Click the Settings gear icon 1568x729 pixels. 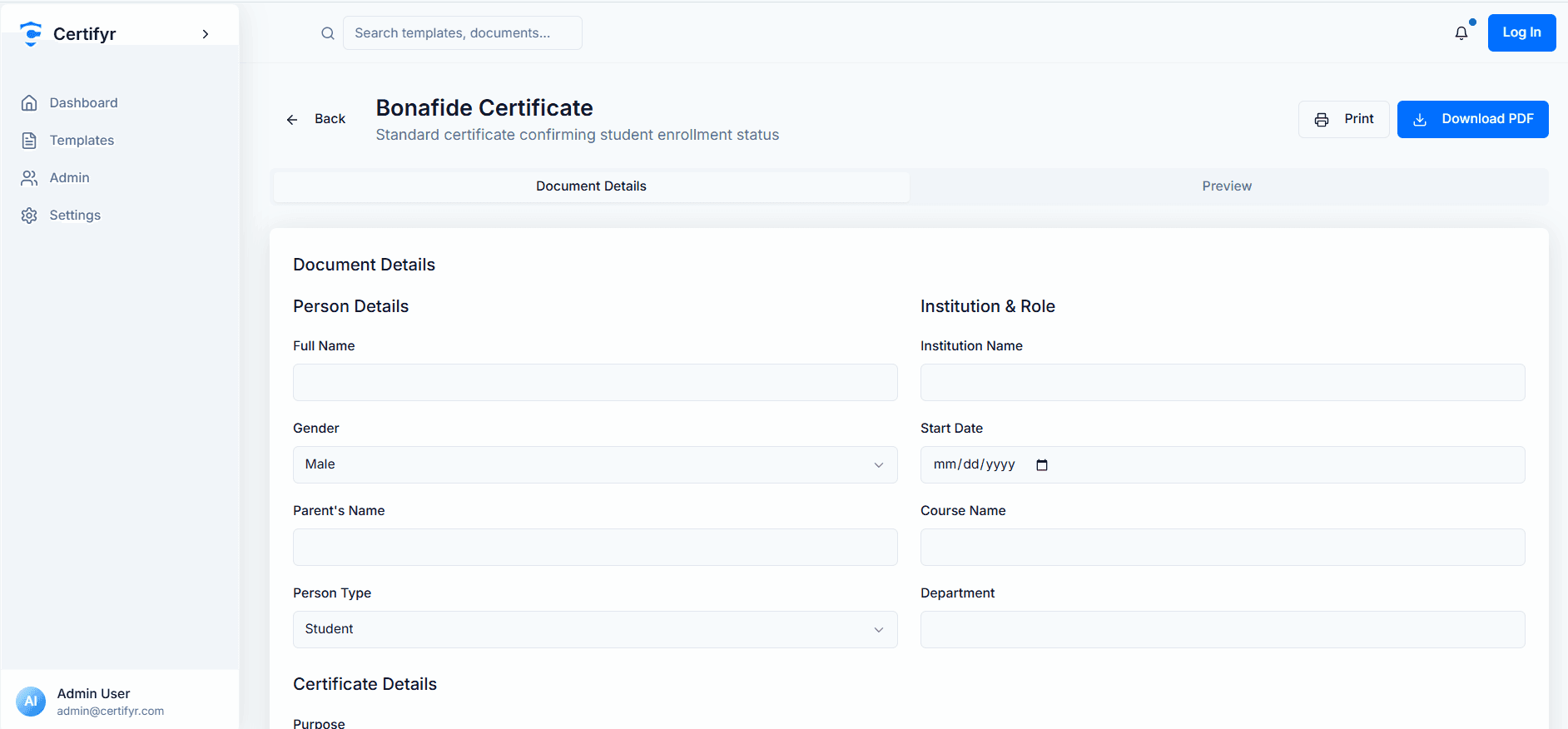[29, 216]
